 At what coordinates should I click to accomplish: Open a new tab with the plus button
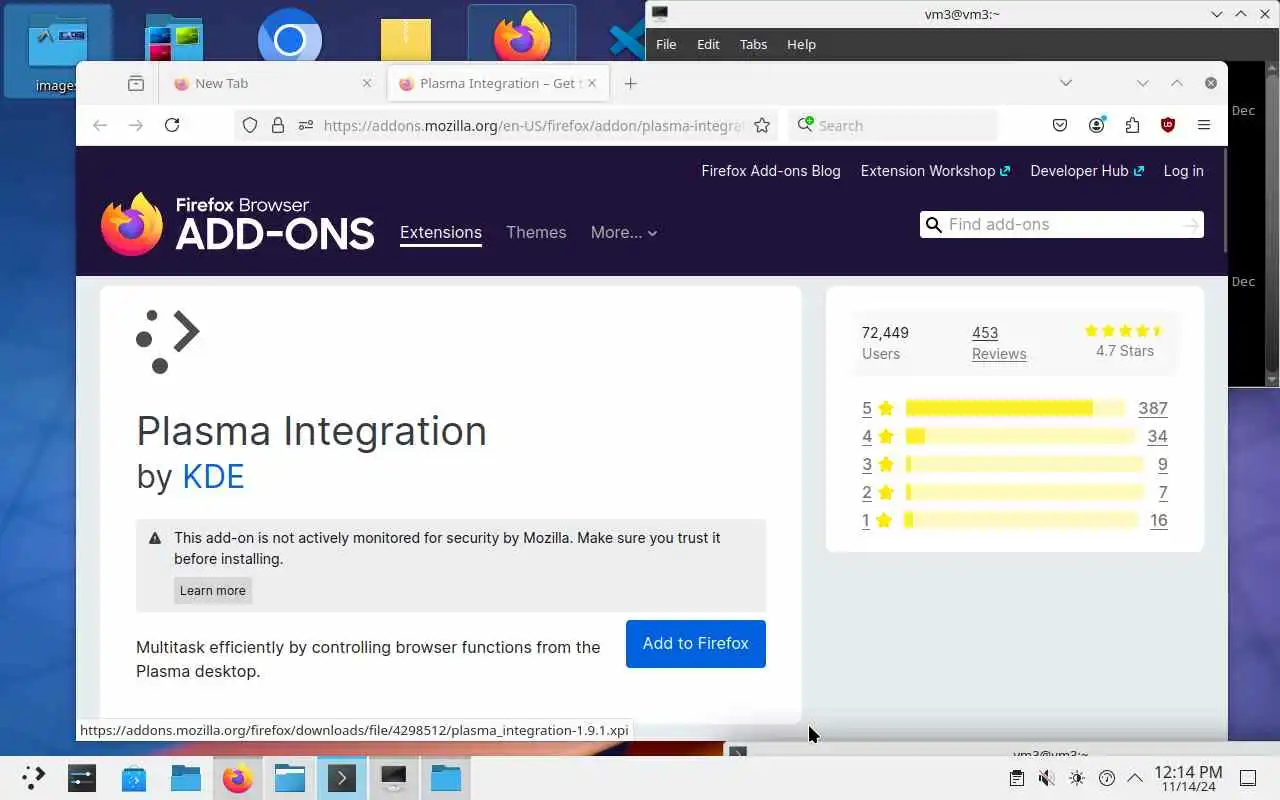tap(630, 84)
